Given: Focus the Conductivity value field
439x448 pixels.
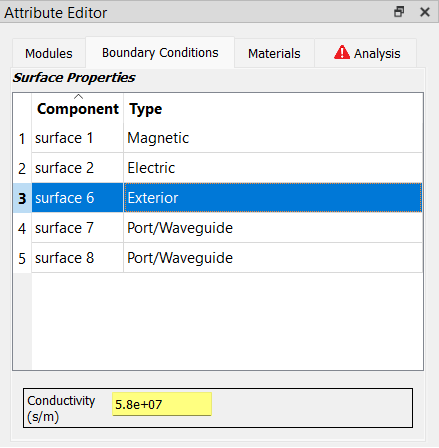Looking at the screenshot, I should pyautogui.click(x=162, y=404).
